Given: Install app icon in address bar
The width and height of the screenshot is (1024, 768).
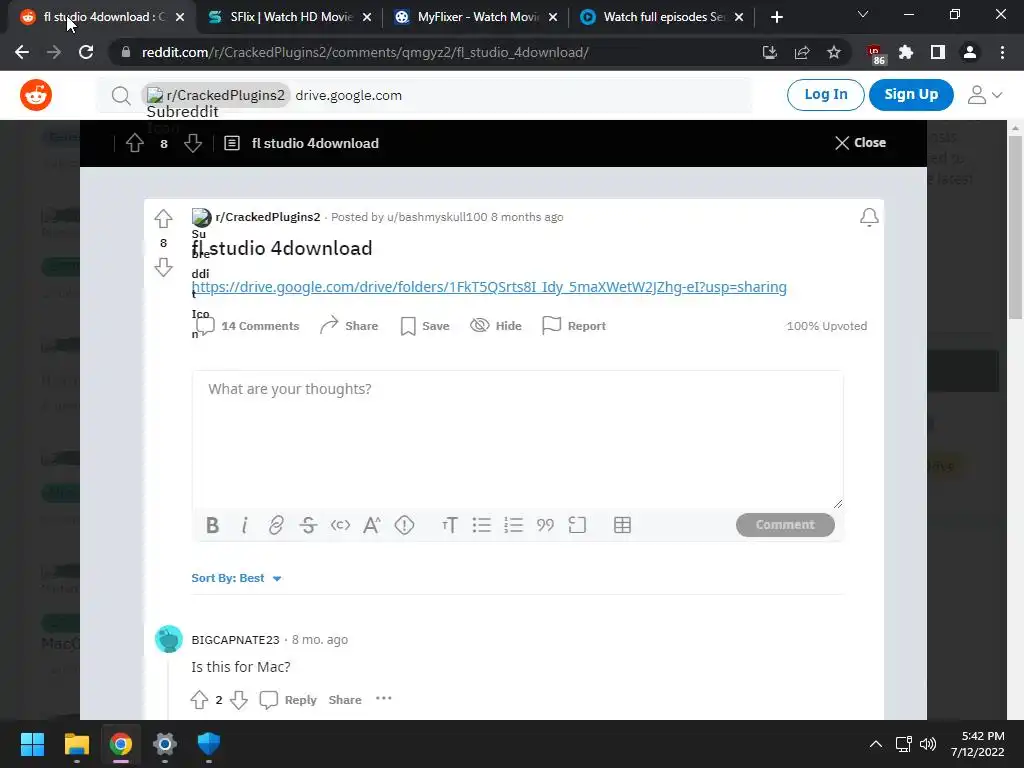Looking at the screenshot, I should (x=770, y=52).
